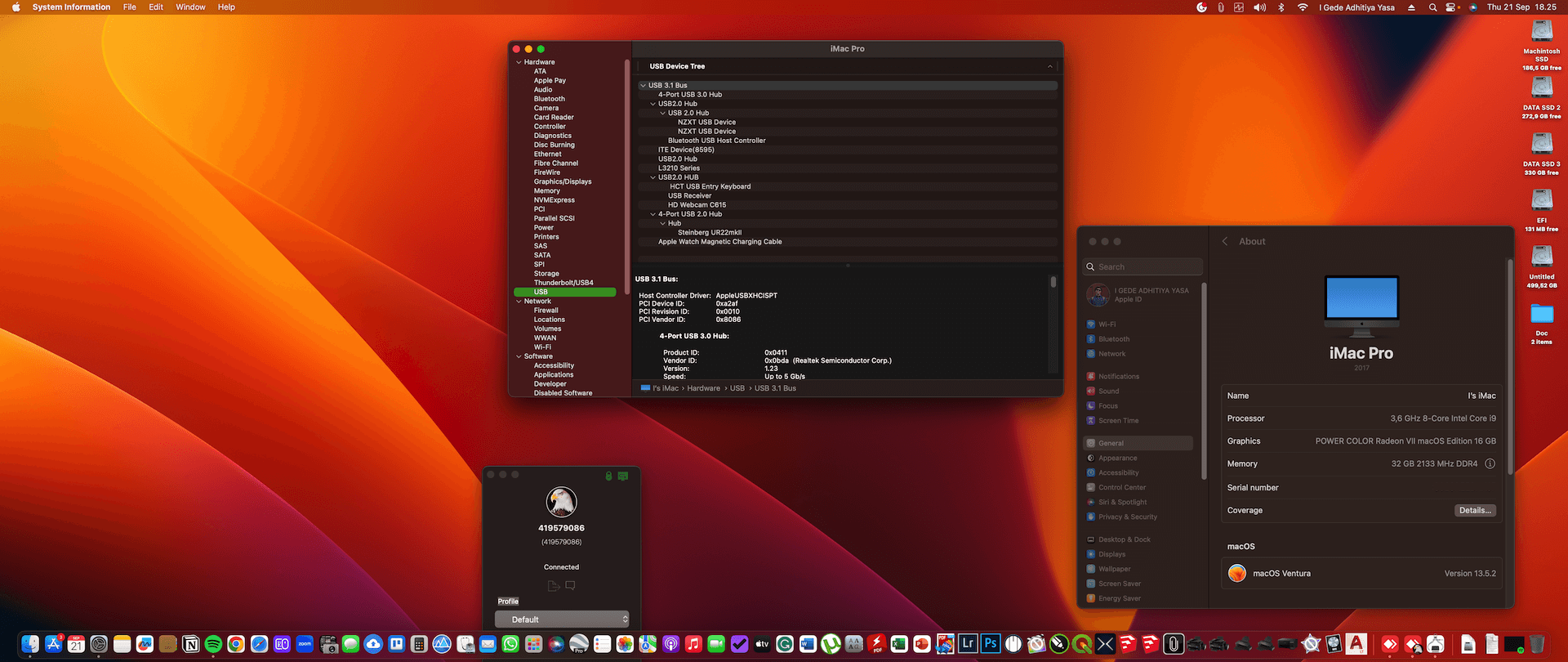Open Apple Music from the dock

click(693, 644)
